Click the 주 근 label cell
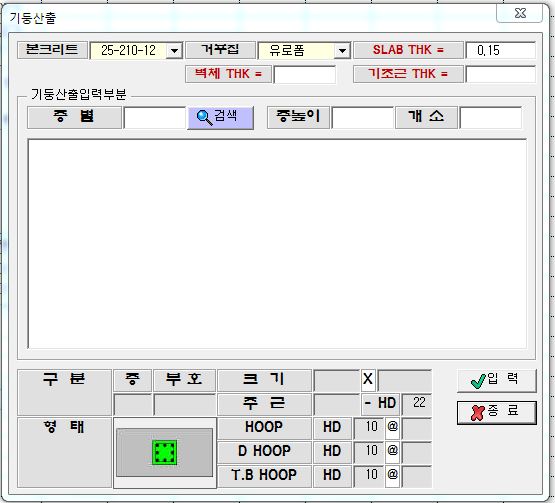This screenshot has width=555, height=503. [264, 404]
